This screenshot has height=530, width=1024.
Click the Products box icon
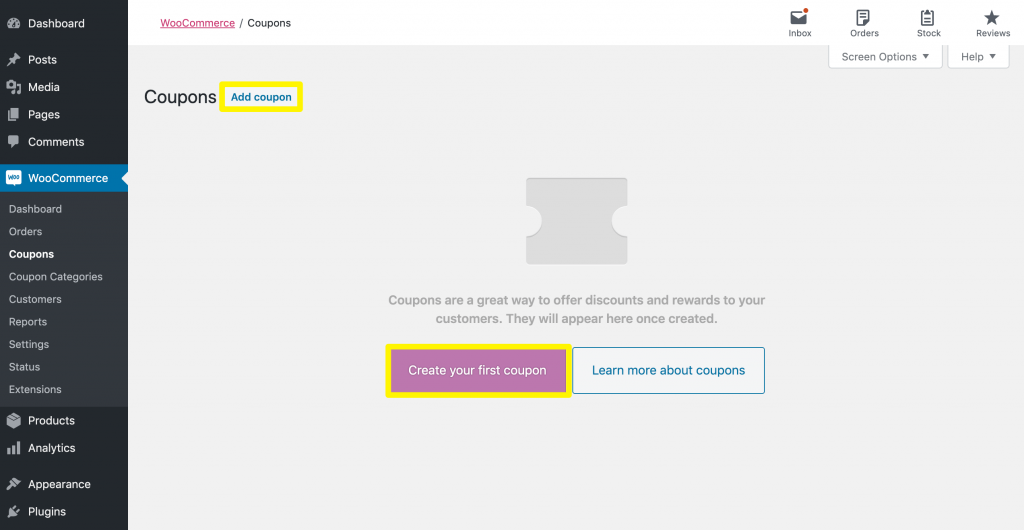click(14, 421)
